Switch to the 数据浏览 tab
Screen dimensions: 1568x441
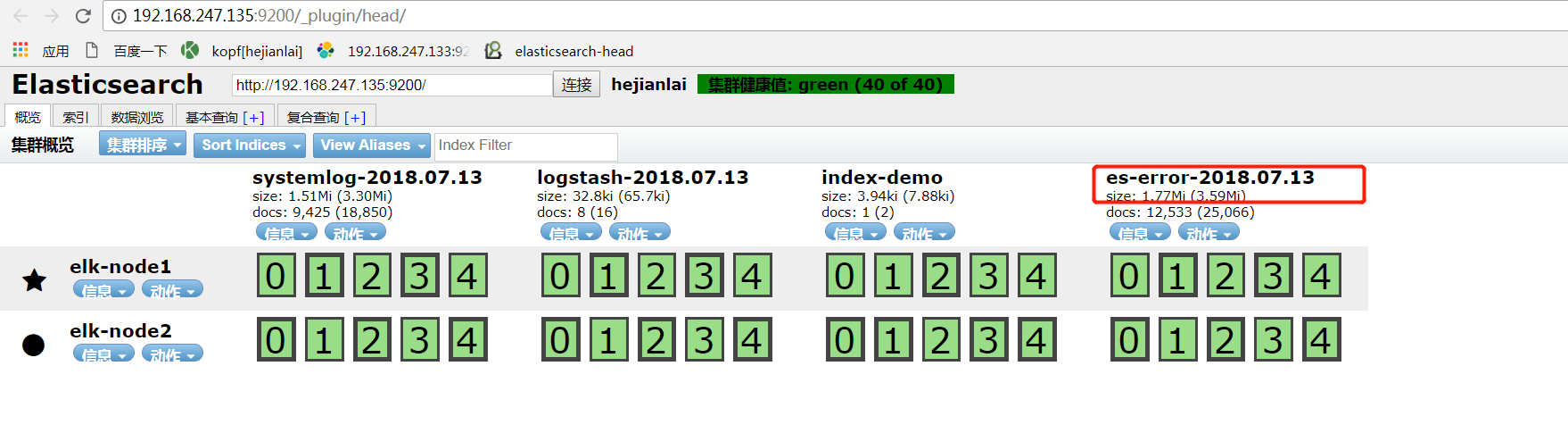pyautogui.click(x=136, y=117)
